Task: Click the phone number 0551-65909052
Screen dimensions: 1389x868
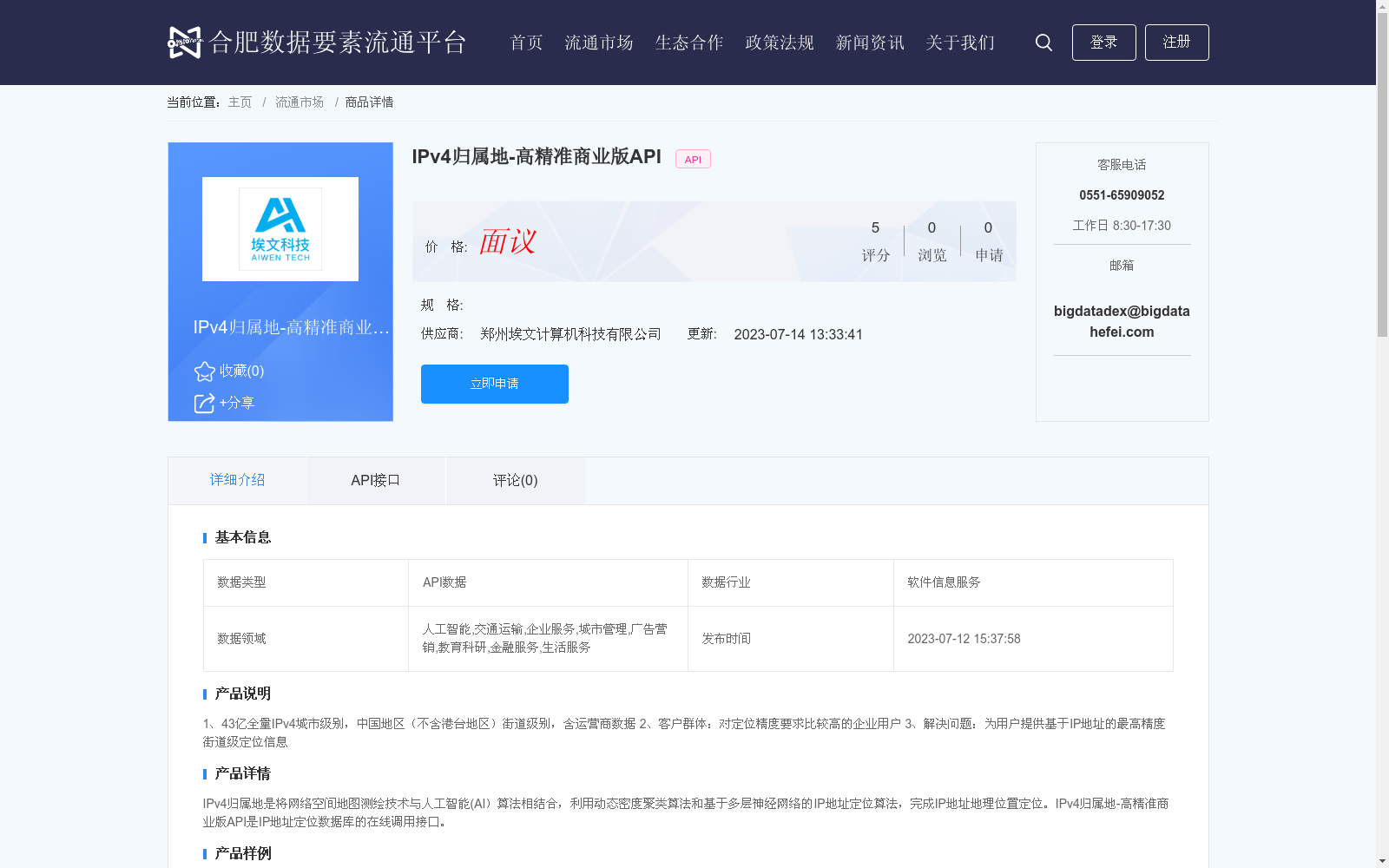Action: click(1122, 195)
